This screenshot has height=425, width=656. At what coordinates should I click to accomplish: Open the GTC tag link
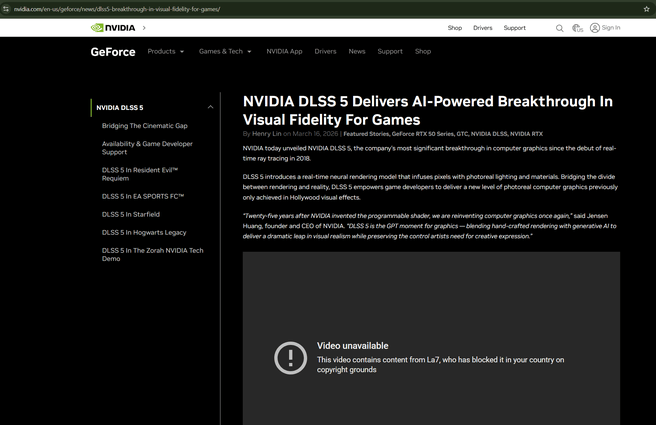coord(462,134)
